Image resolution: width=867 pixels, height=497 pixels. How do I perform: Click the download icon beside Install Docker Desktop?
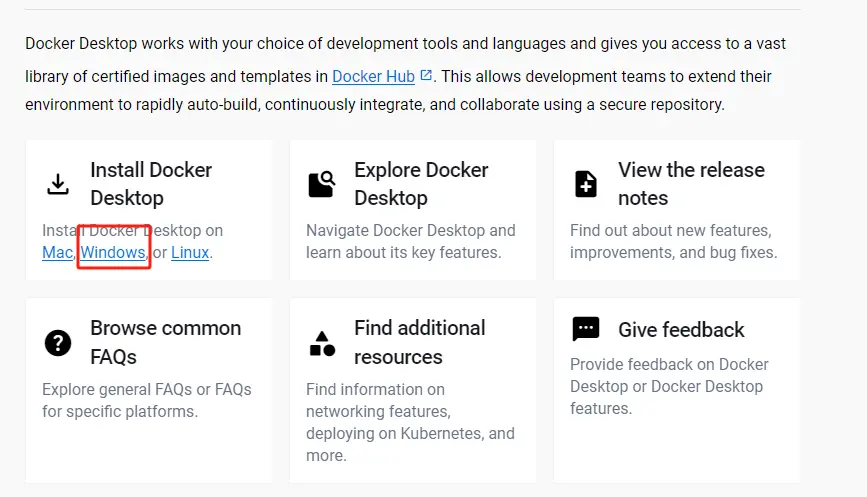(x=58, y=184)
